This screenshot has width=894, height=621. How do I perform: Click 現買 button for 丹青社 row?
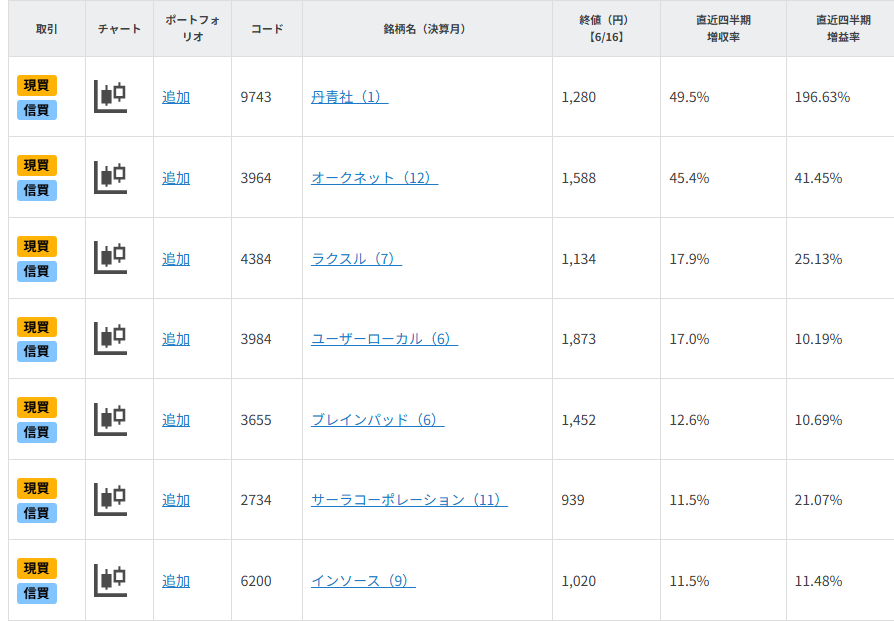pos(37,85)
